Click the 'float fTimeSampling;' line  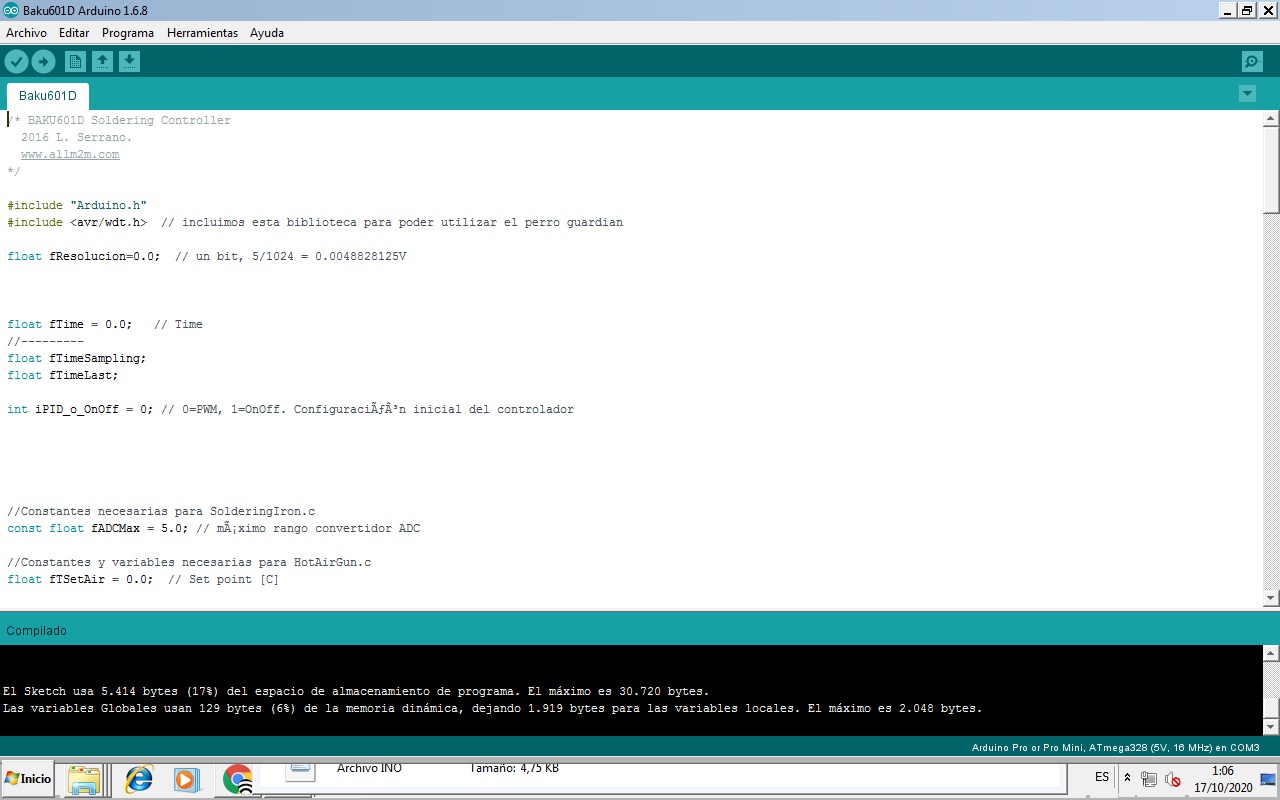pyautogui.click(x=77, y=358)
